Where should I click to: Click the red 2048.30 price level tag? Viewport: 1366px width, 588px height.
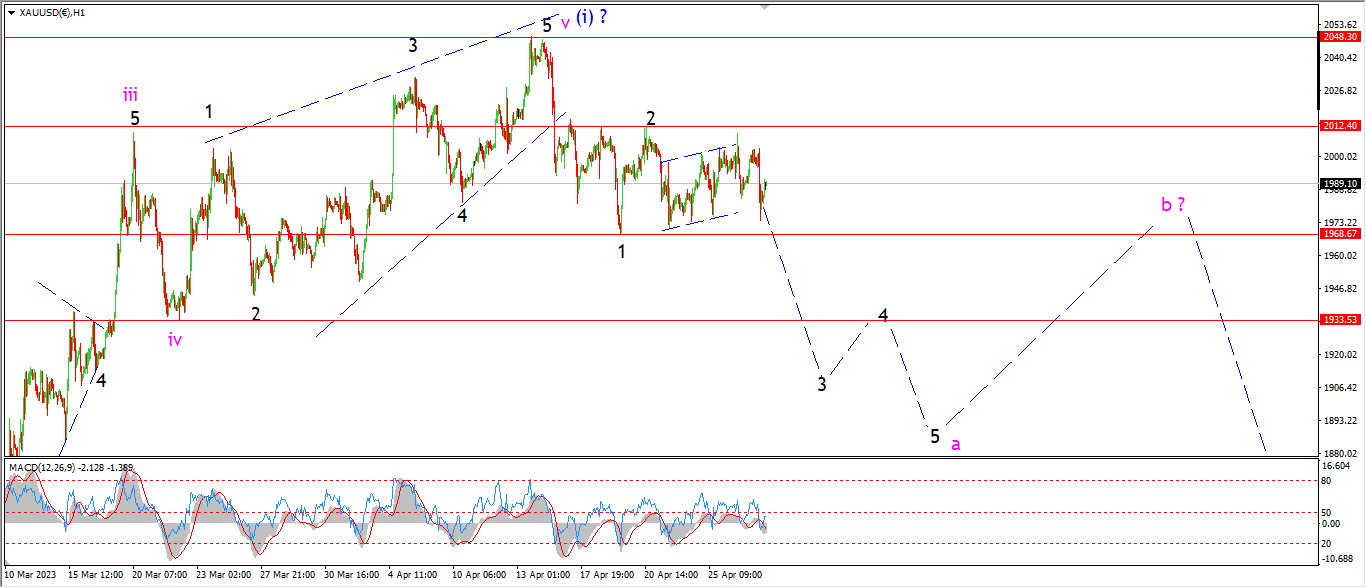pyautogui.click(x=1340, y=37)
